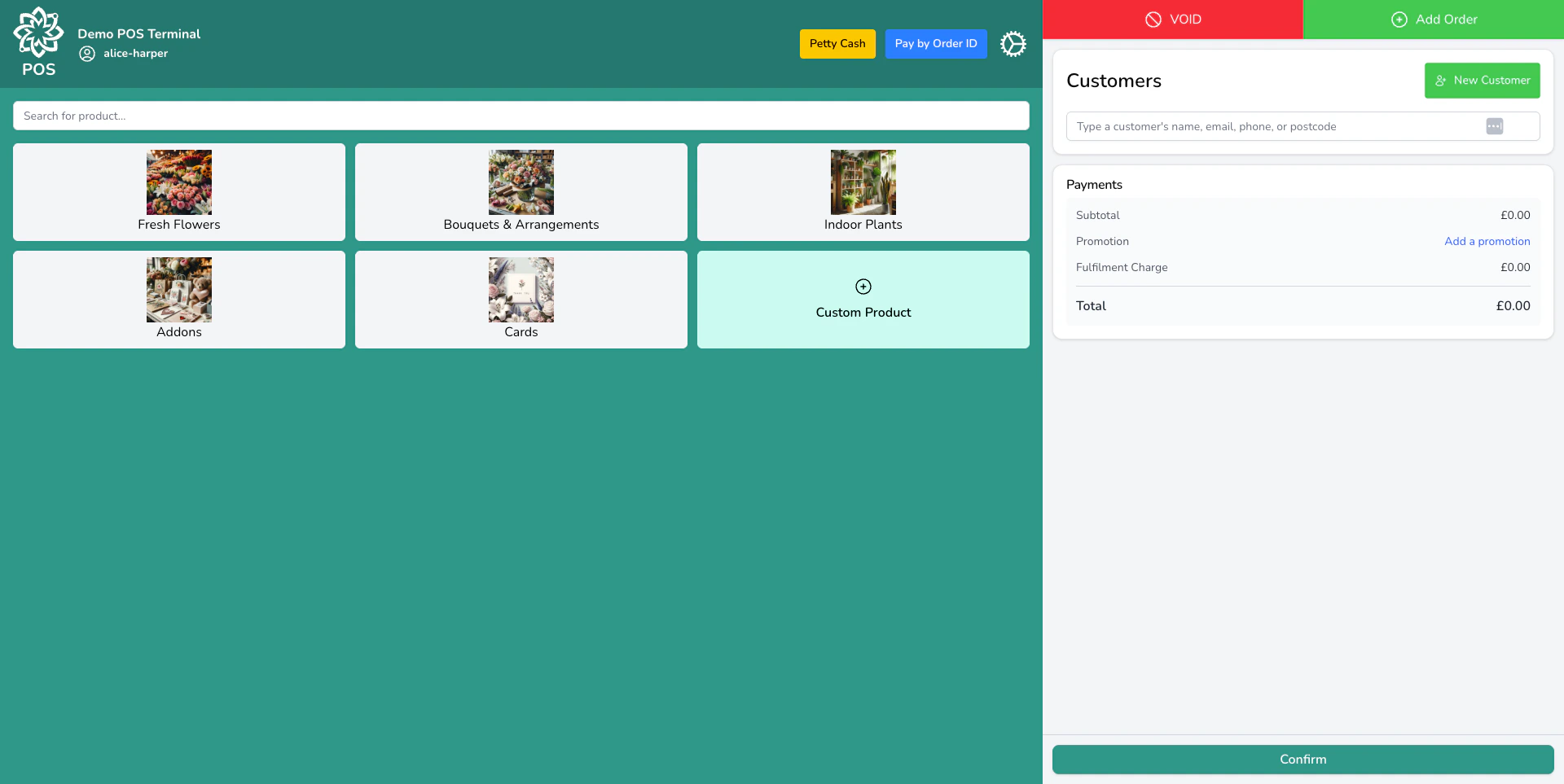The height and width of the screenshot is (784, 1564).
Task: Open the Add a promotion link
Action: [1487, 241]
